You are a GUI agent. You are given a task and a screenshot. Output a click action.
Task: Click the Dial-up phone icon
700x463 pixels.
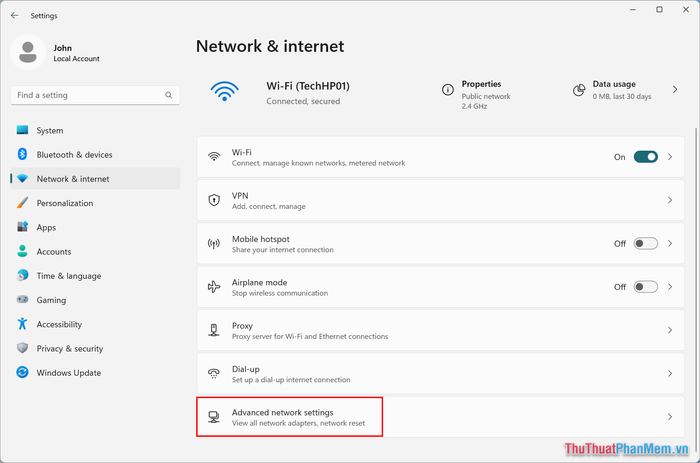pos(214,373)
